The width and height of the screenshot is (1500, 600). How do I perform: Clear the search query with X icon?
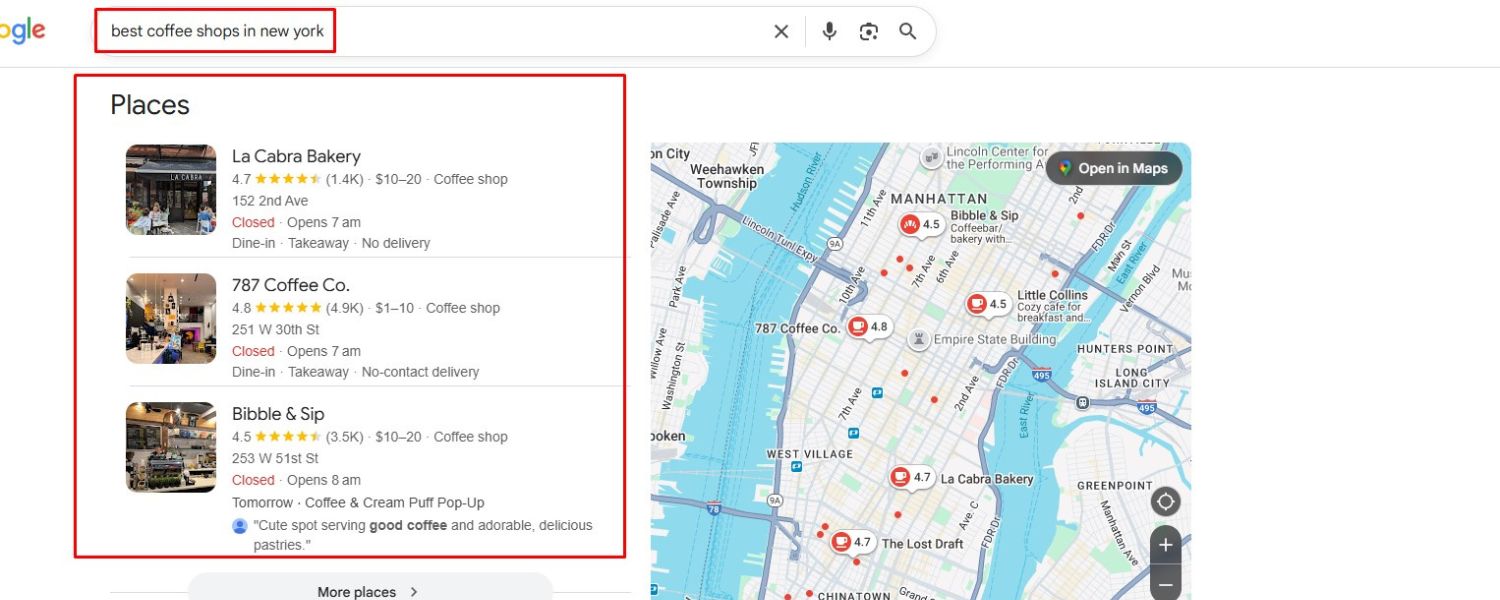[781, 31]
